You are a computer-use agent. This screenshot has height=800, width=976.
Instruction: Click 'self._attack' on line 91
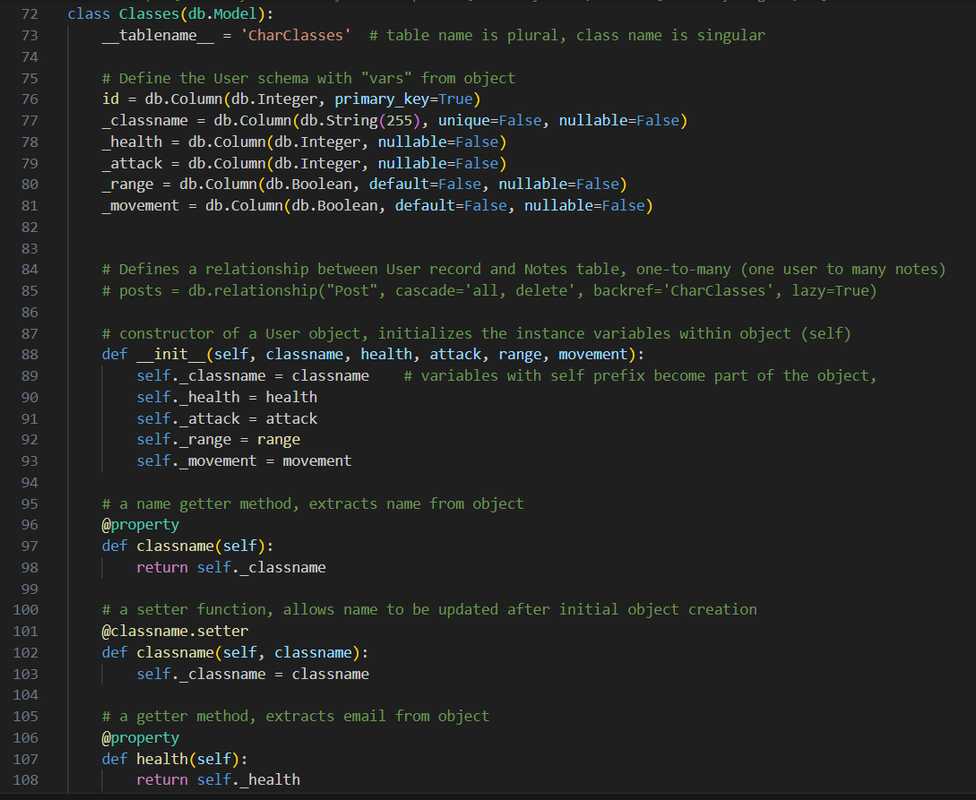coord(188,419)
